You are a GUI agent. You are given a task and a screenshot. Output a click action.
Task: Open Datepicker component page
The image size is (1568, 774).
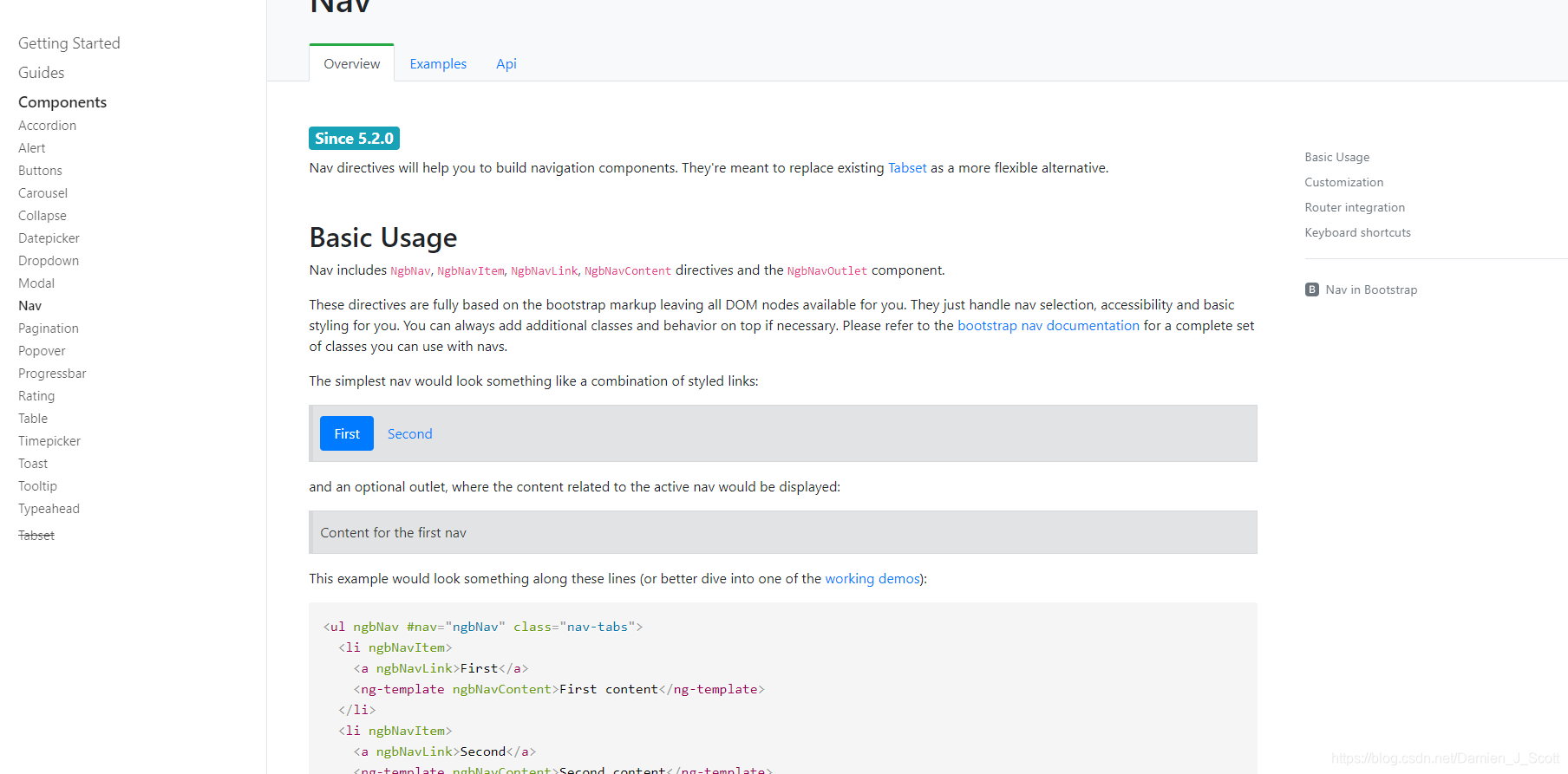tap(49, 238)
